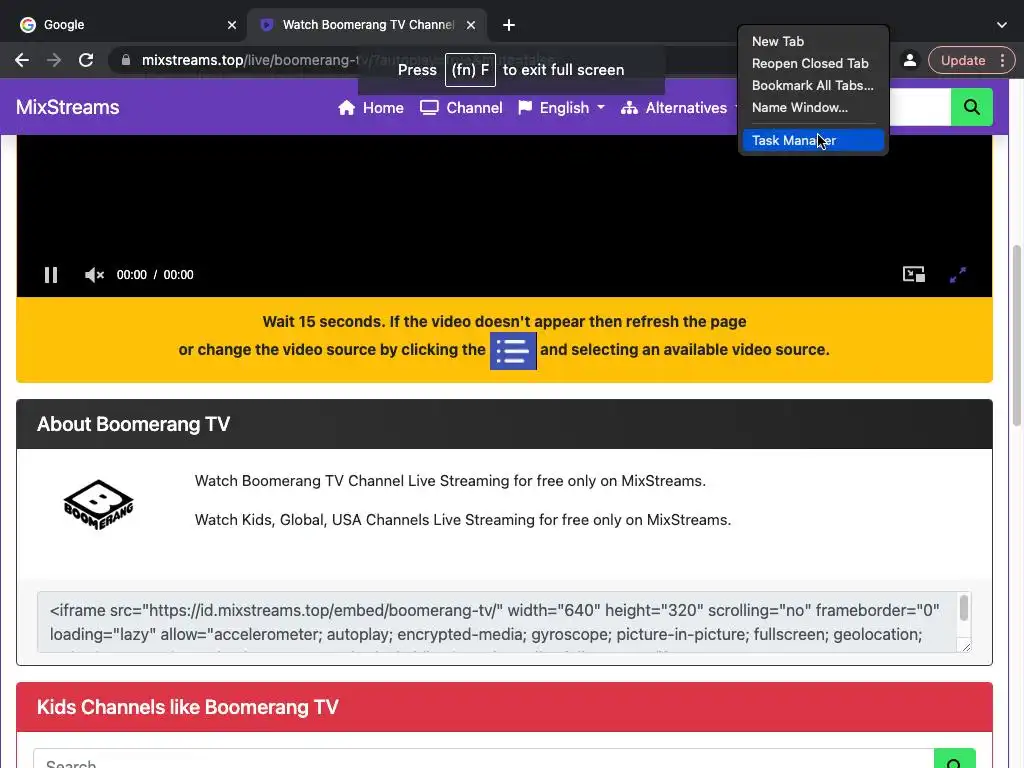Open the Alternatives nav dropdown
The width and height of the screenshot is (1024, 768).
click(680, 108)
